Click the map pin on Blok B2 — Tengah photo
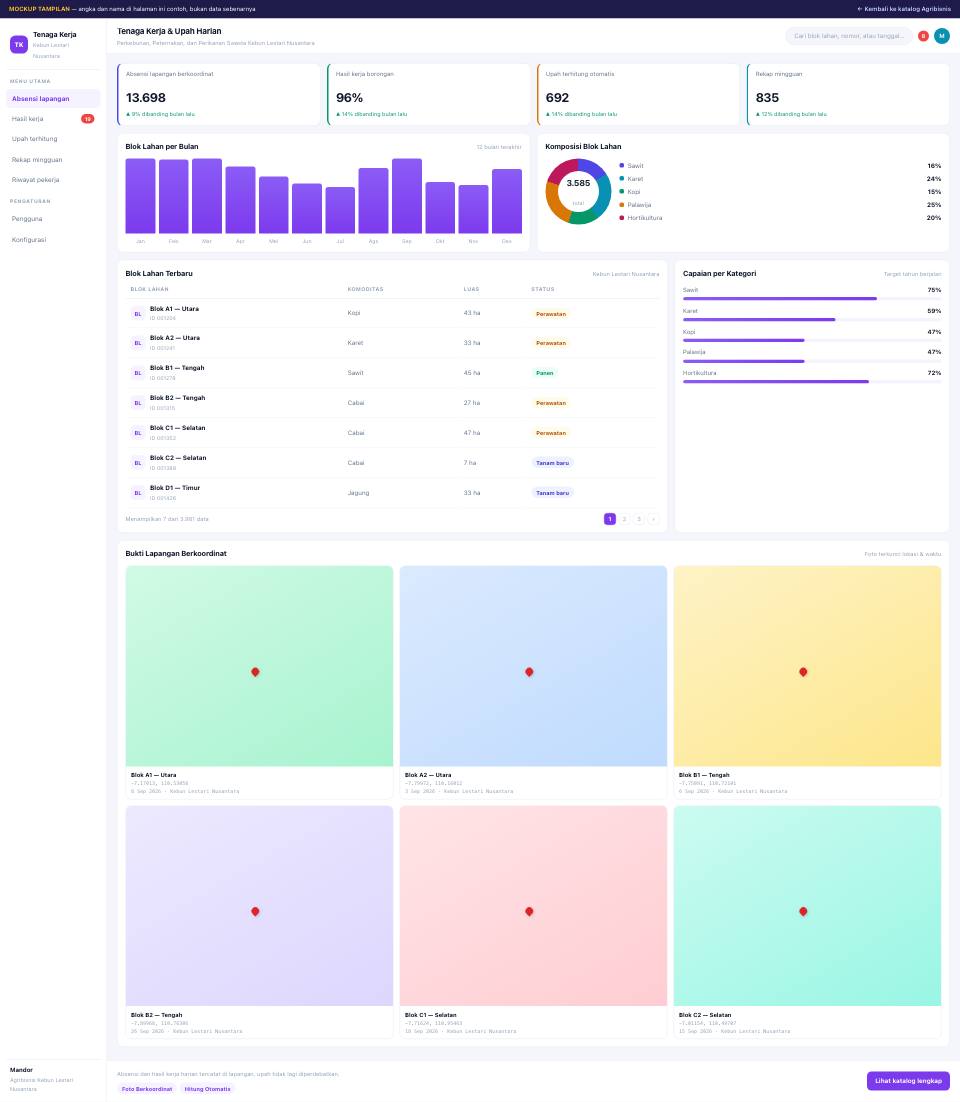 coord(255,912)
